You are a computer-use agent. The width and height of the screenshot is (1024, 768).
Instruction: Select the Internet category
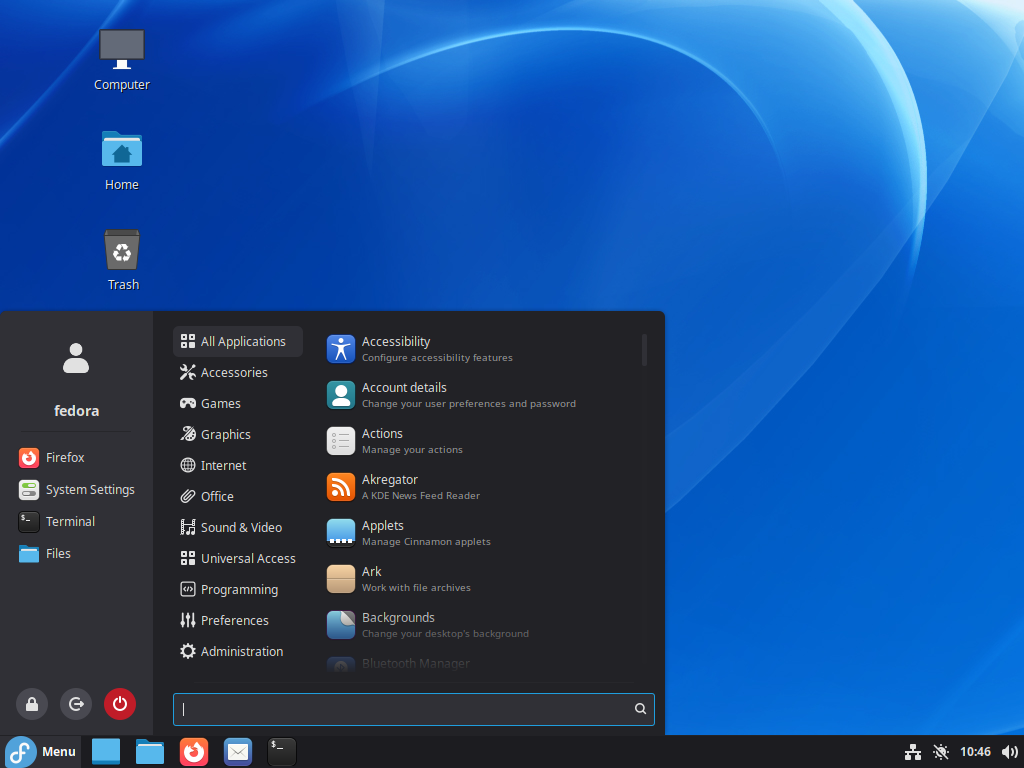238,466
